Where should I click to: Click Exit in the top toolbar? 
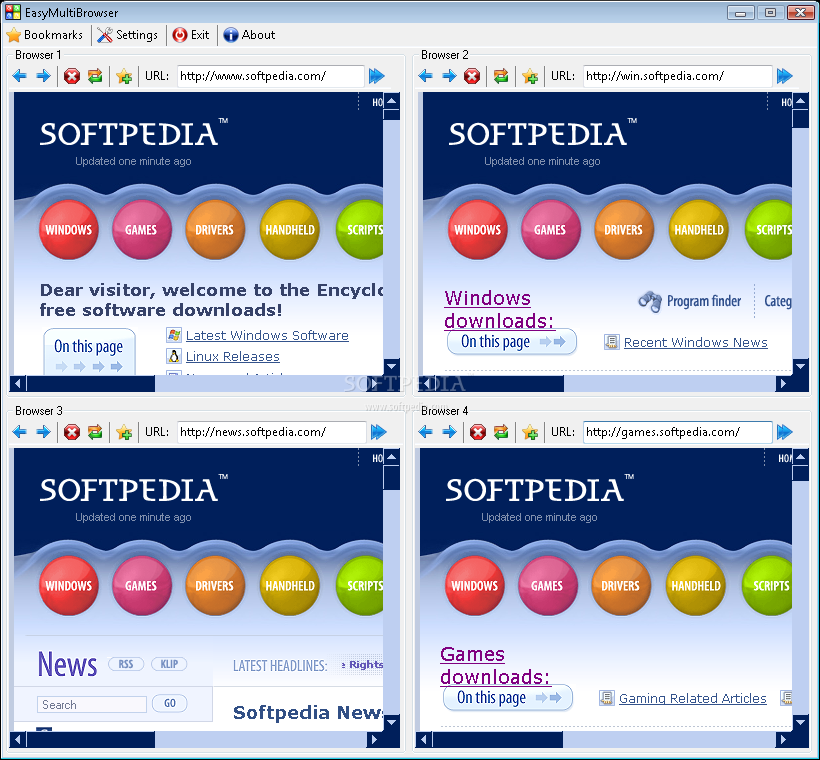(x=191, y=35)
